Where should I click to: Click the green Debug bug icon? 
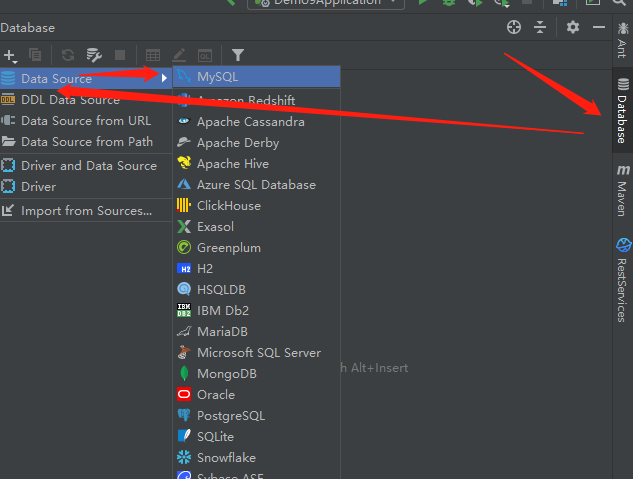[449, 2]
